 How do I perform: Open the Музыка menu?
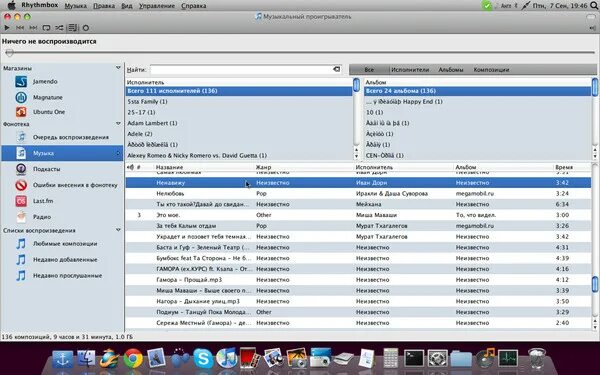pyautogui.click(x=75, y=6)
